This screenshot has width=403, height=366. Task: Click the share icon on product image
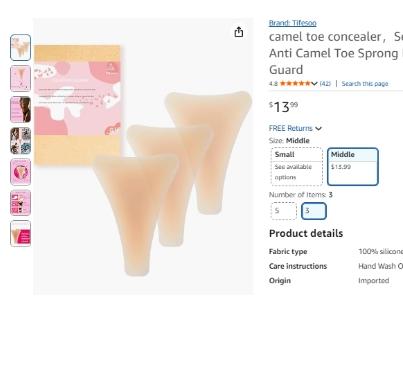coord(239,32)
